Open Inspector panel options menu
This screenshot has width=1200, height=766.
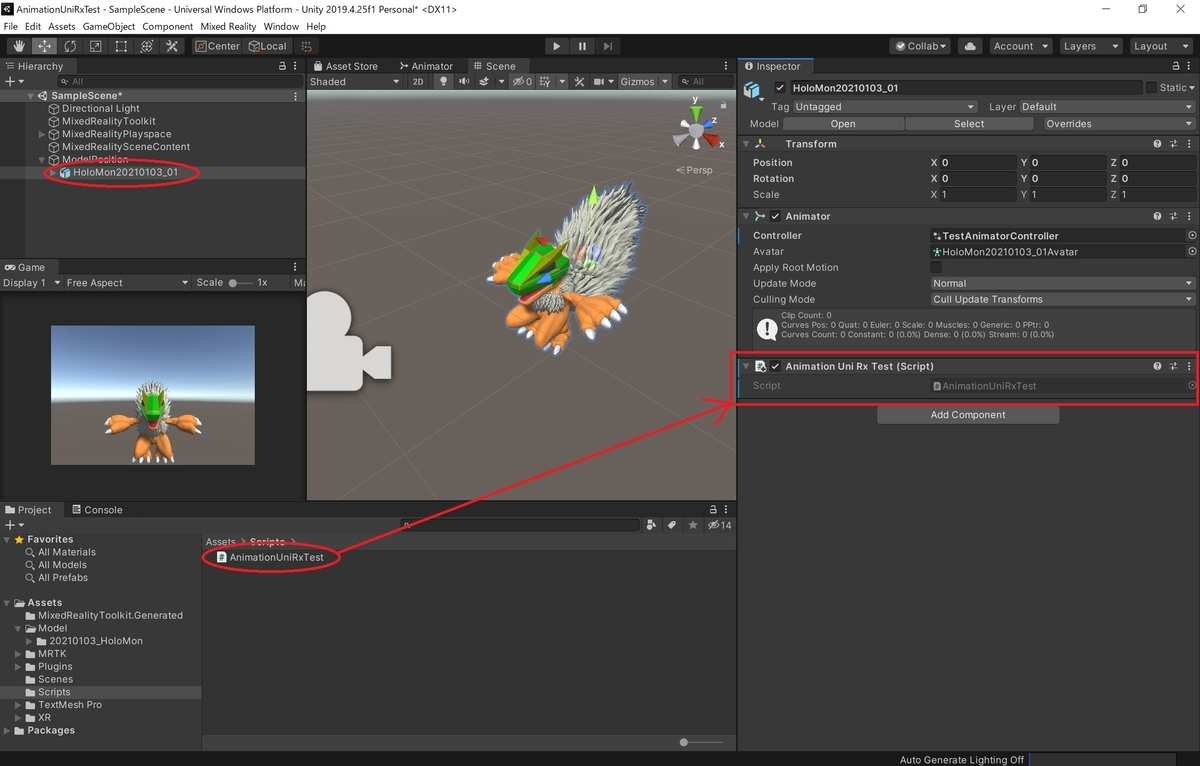[1189, 66]
